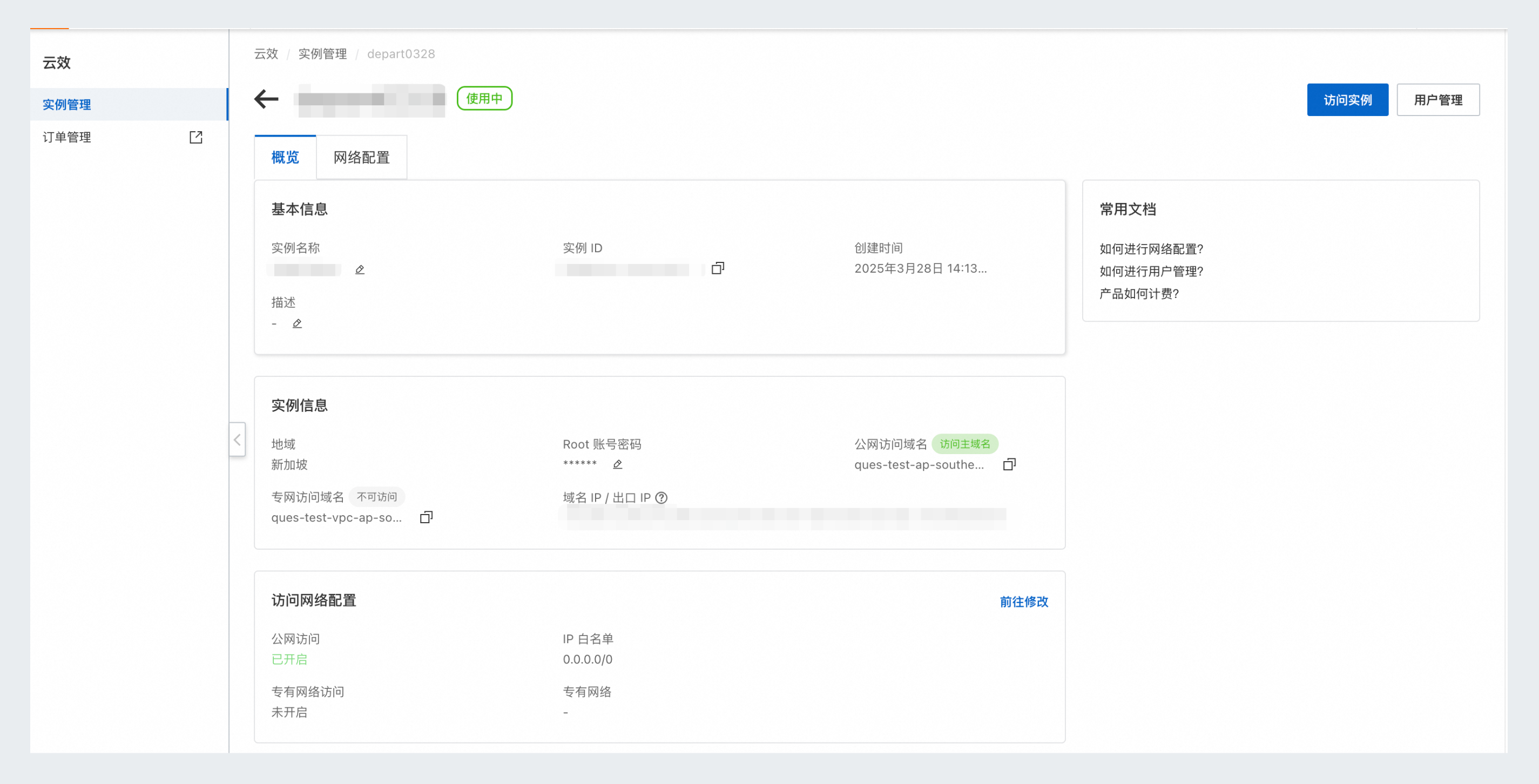Open doc 产品如何计费?
This screenshot has width=1539, height=784.
click(1139, 293)
